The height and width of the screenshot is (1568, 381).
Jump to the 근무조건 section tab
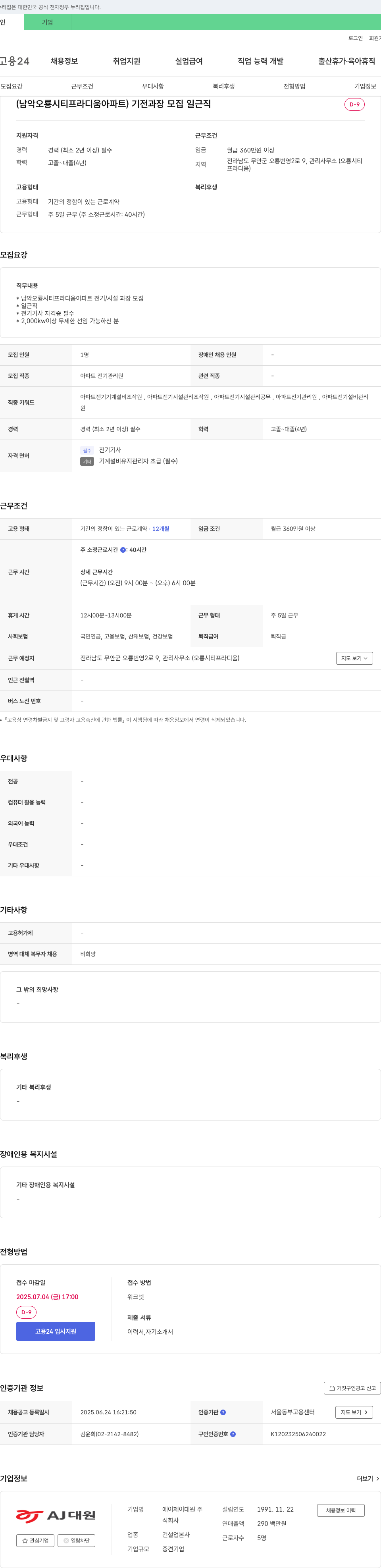click(x=82, y=87)
